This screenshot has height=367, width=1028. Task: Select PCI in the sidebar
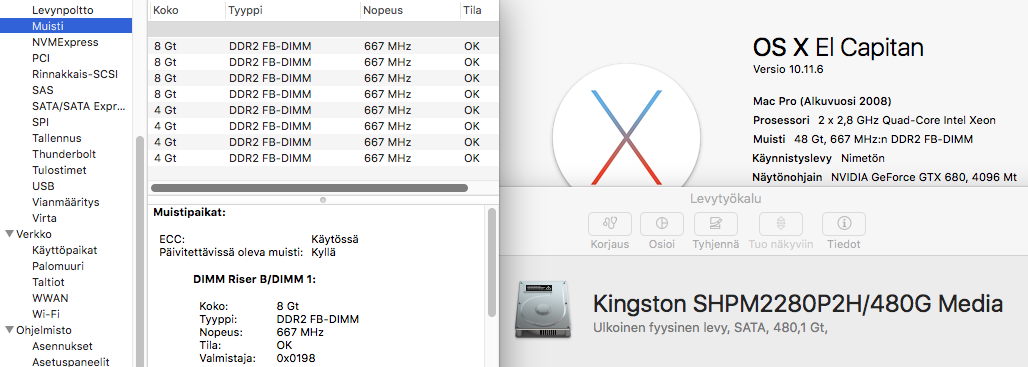click(x=41, y=58)
